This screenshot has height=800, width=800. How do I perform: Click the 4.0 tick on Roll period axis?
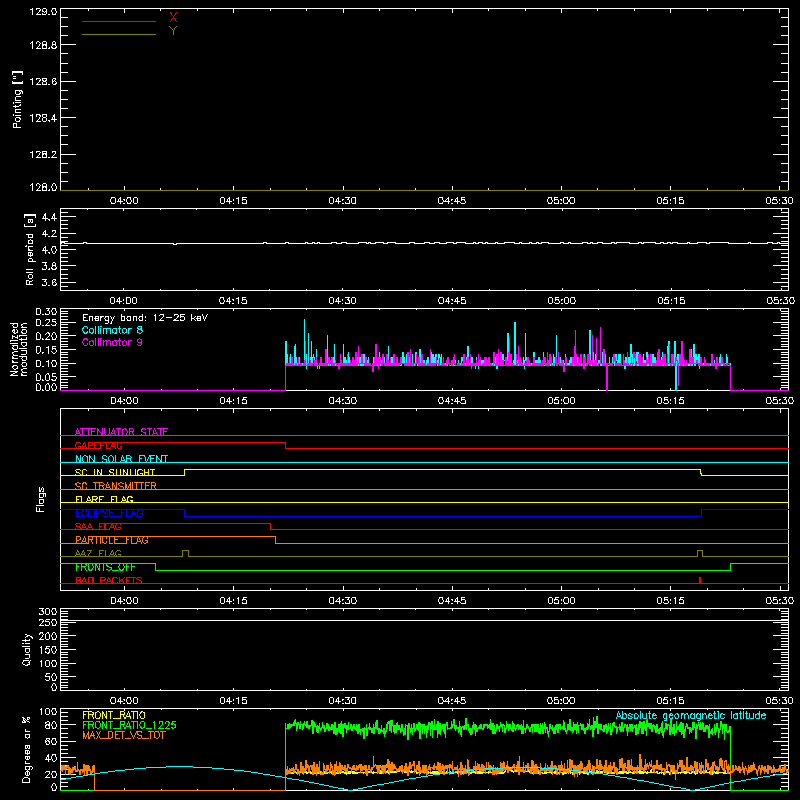point(49,249)
